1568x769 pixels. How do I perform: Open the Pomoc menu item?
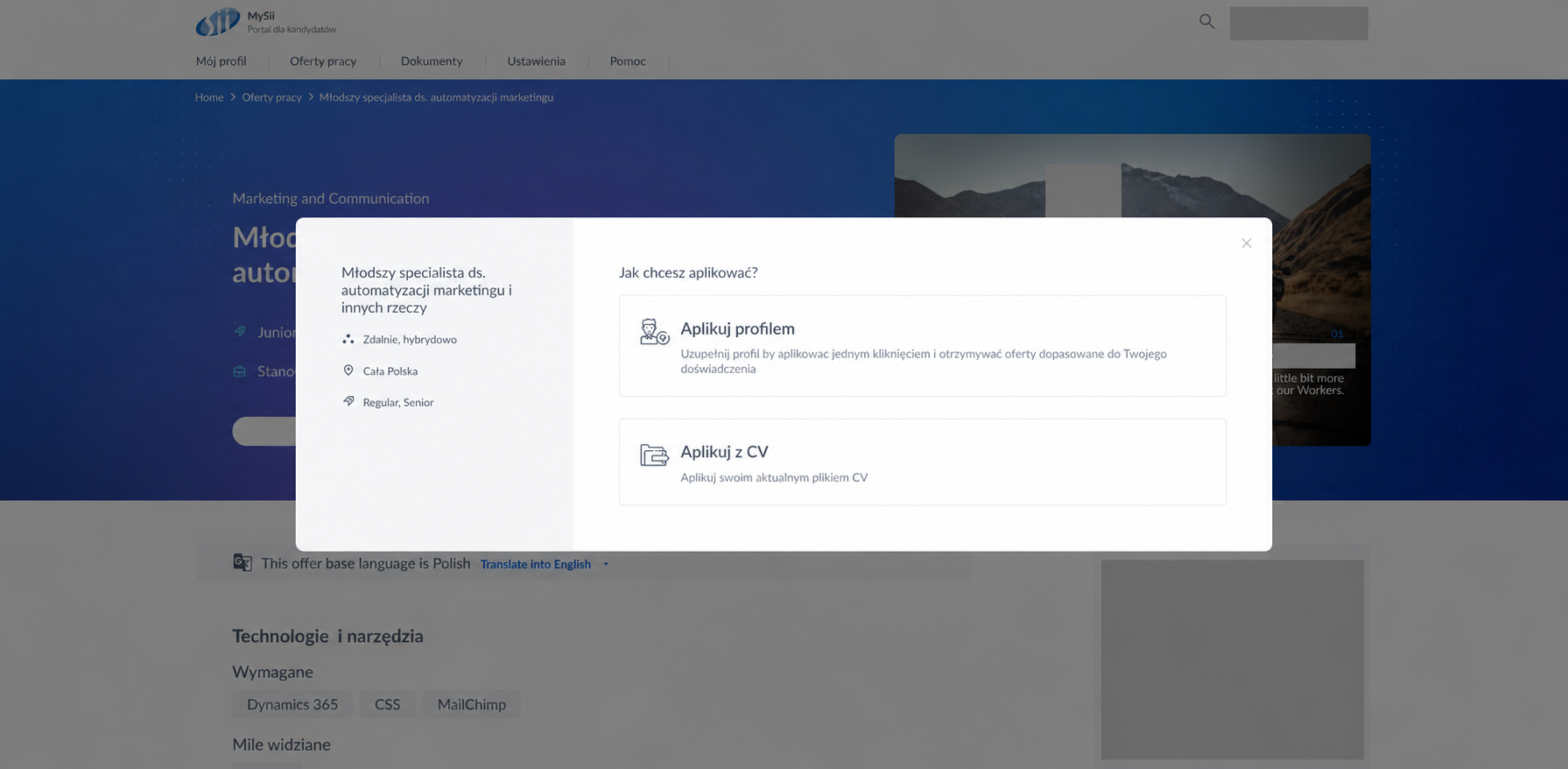(x=628, y=61)
